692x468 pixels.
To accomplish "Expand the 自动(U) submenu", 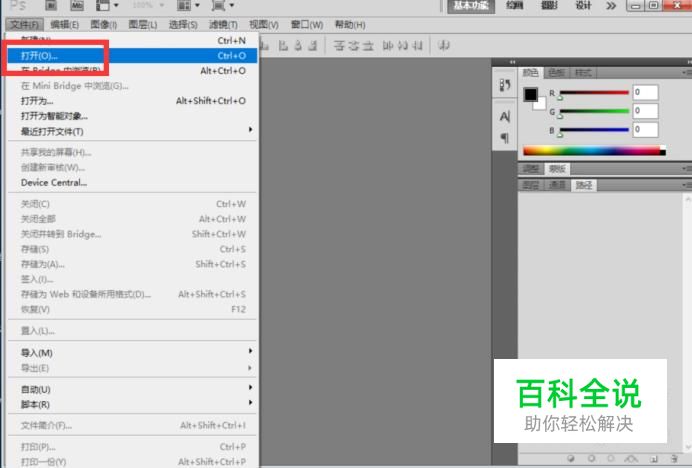I will pos(132,389).
